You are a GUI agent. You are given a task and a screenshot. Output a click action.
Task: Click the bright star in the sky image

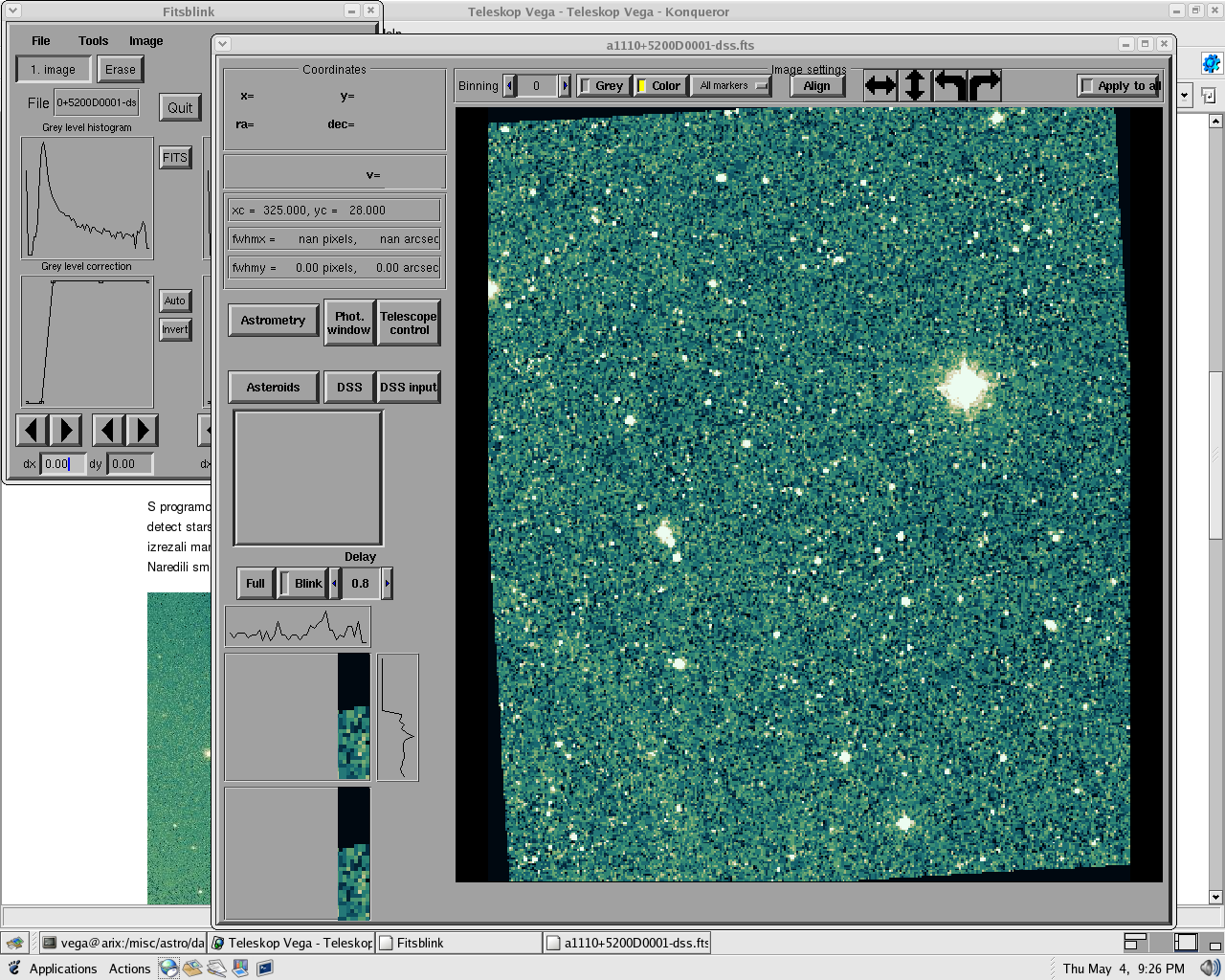pos(964,386)
